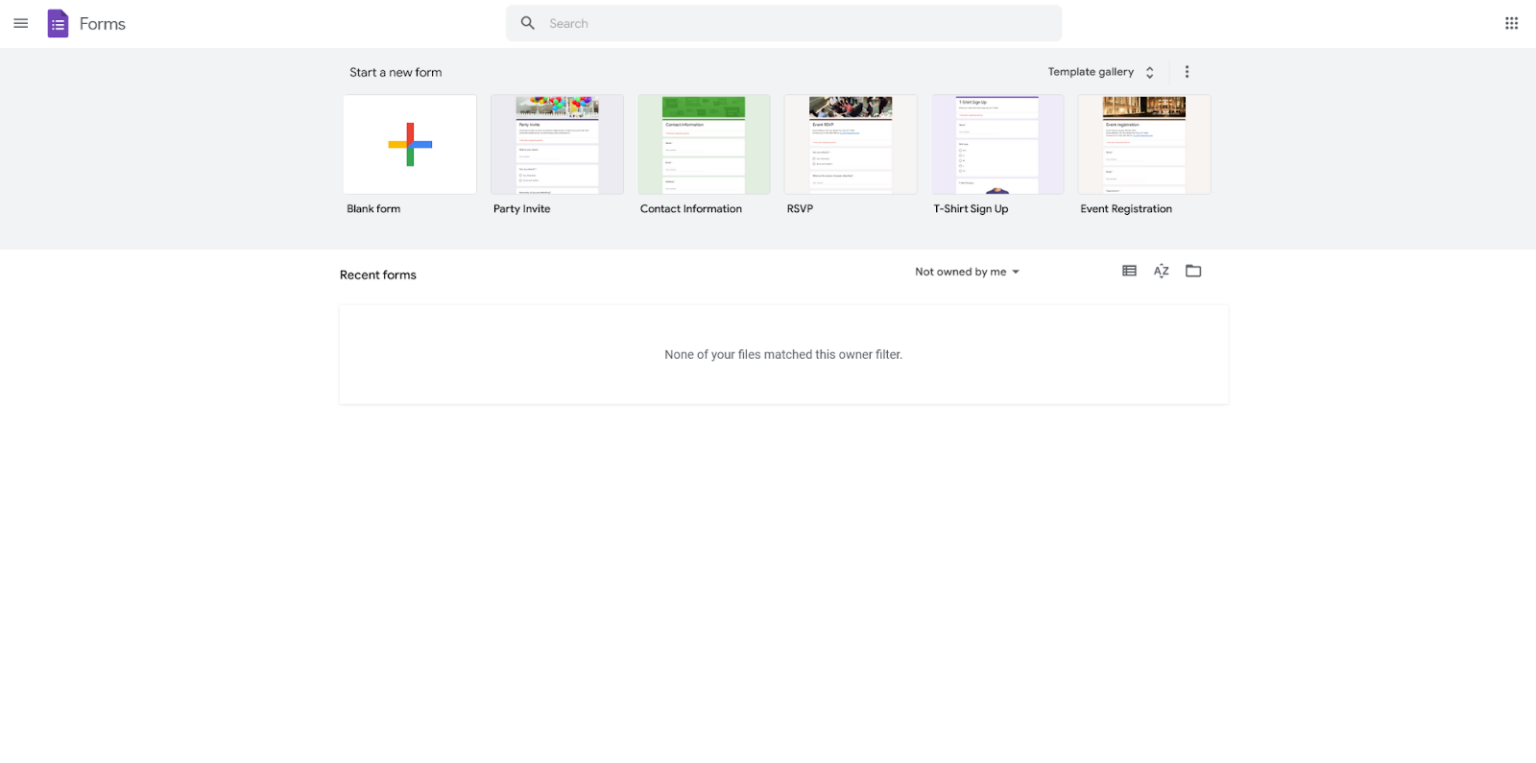Click the search magnifier icon
Viewport: 1536px width, 763px height.
[x=528, y=22]
